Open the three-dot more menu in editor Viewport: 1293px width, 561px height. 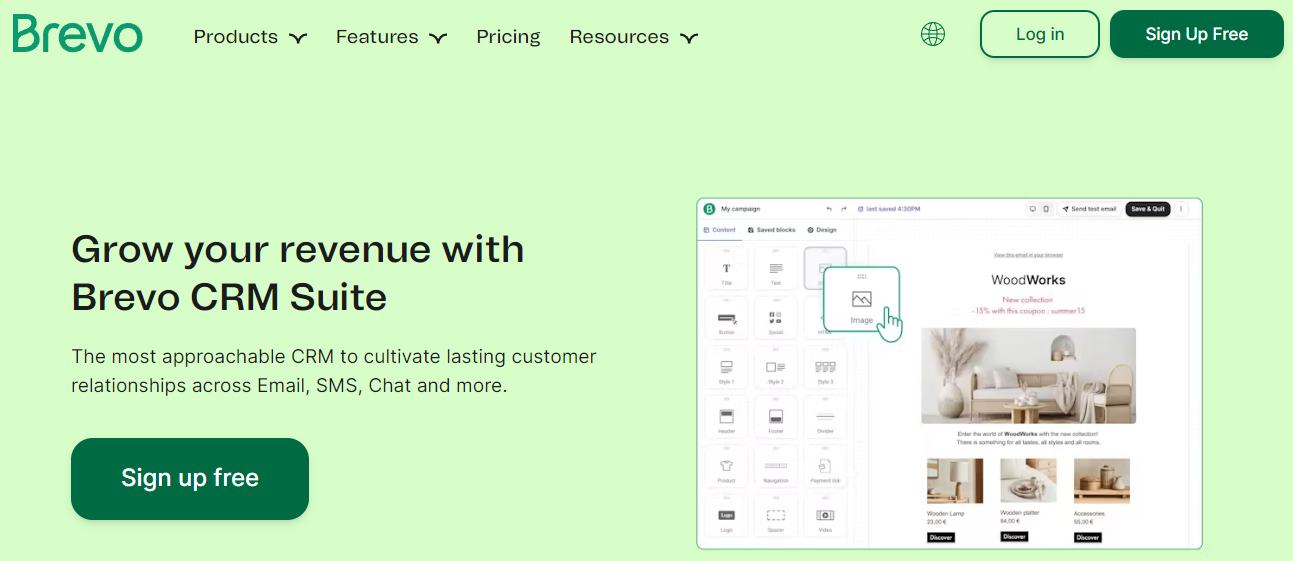[1181, 209]
